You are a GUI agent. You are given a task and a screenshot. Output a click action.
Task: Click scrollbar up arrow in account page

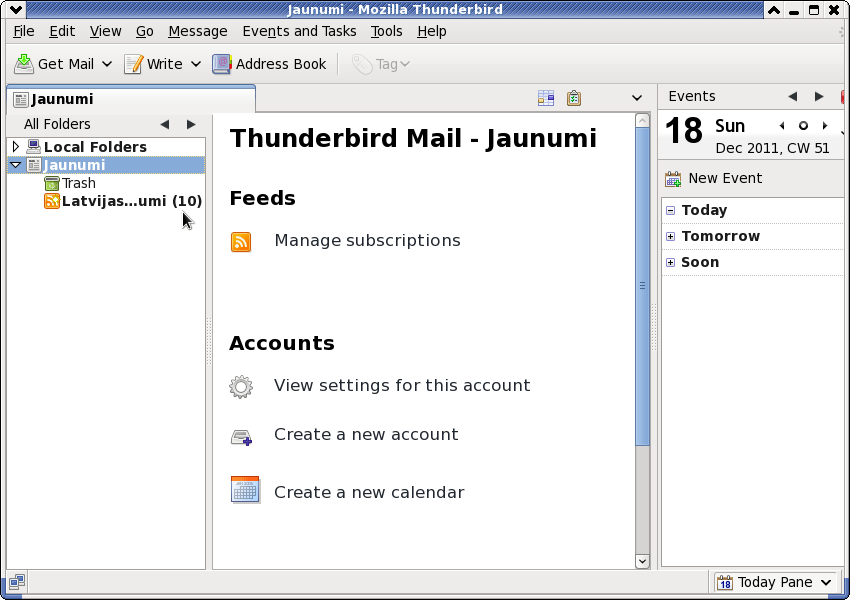(642, 120)
